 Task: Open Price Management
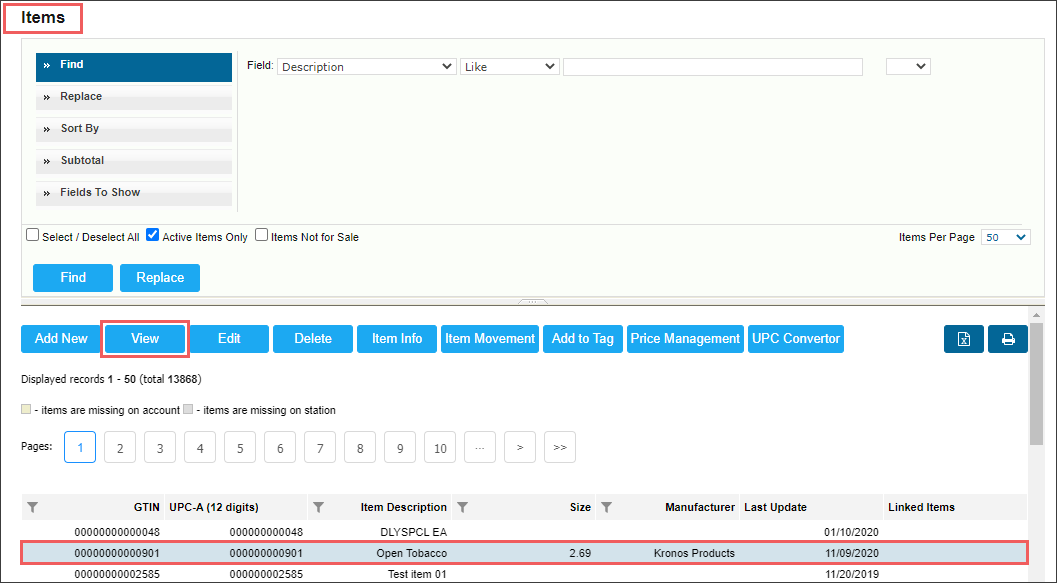pos(685,339)
